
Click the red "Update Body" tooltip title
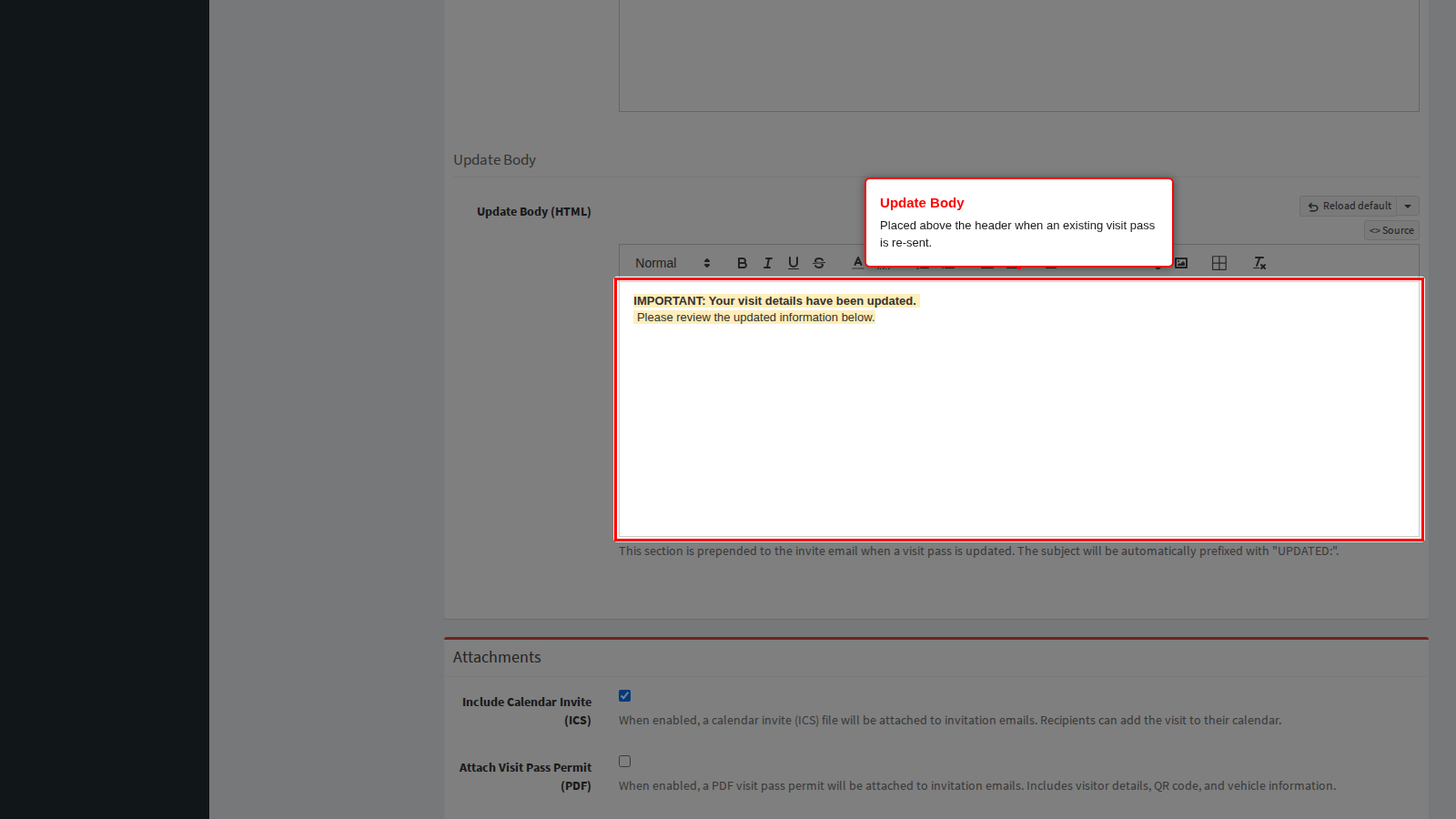pyautogui.click(x=922, y=203)
